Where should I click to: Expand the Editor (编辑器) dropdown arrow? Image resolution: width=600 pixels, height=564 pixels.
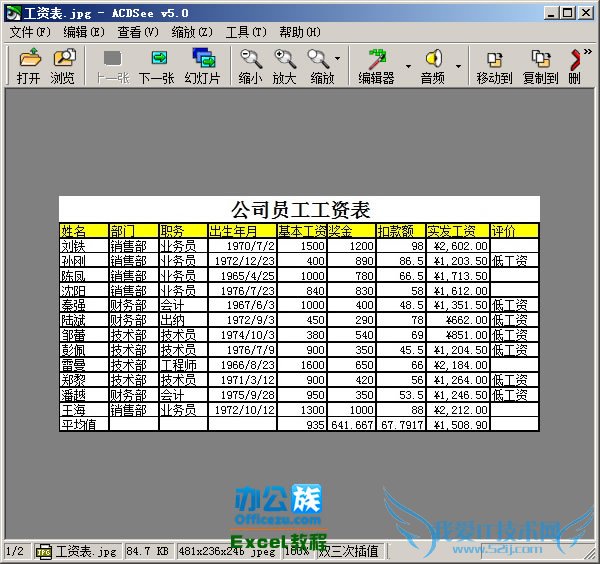point(408,66)
